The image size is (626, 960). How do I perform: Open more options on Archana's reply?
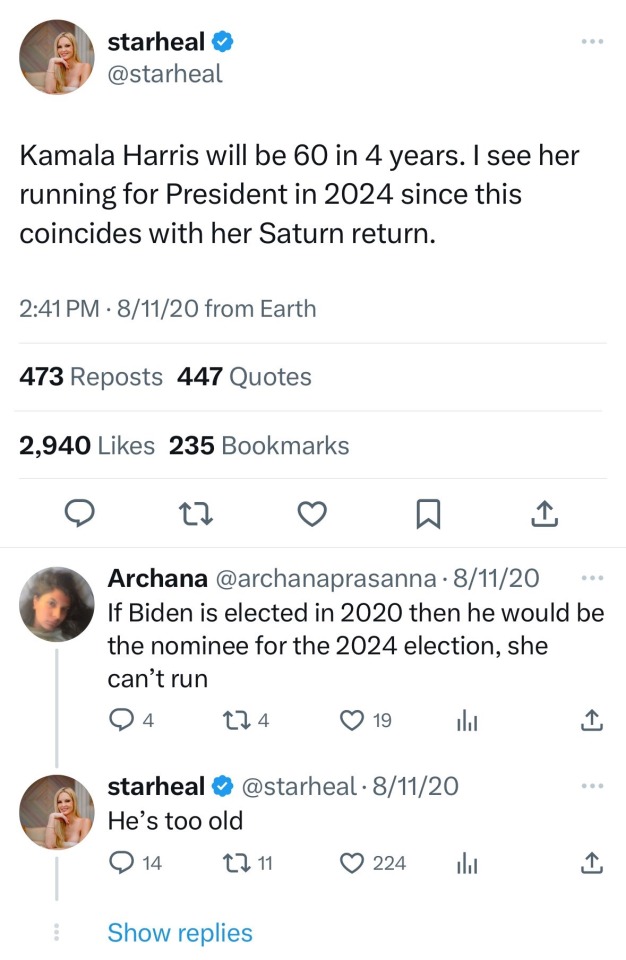[592, 578]
